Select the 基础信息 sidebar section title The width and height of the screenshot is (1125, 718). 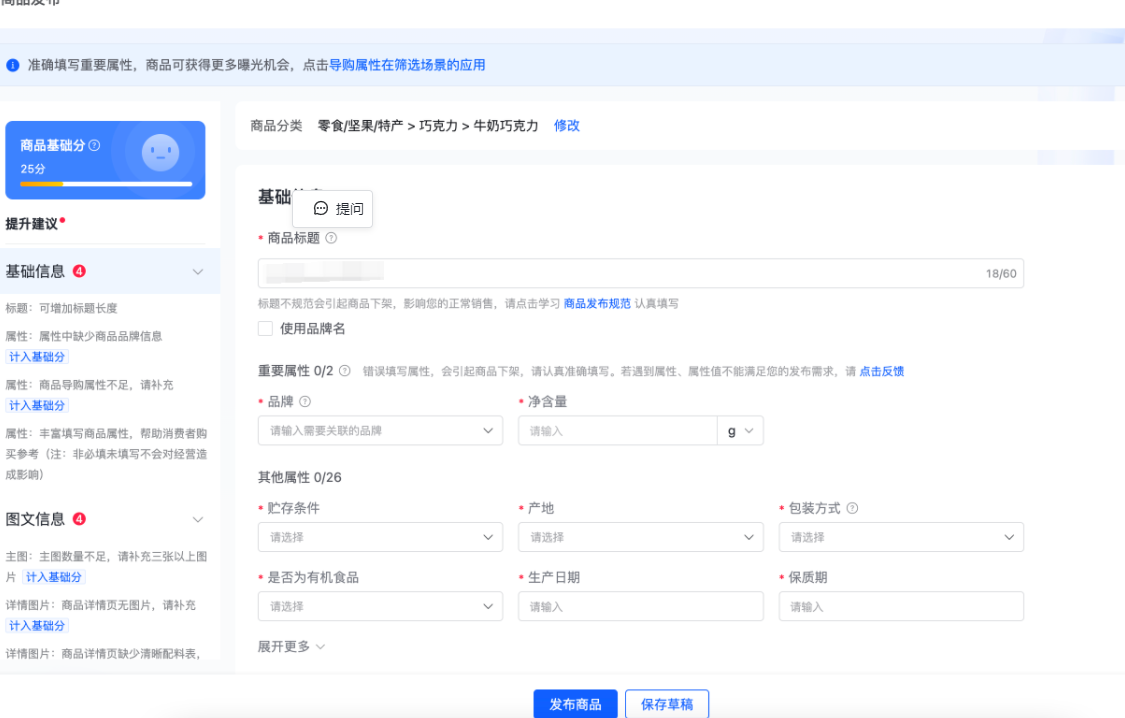pos(35,271)
